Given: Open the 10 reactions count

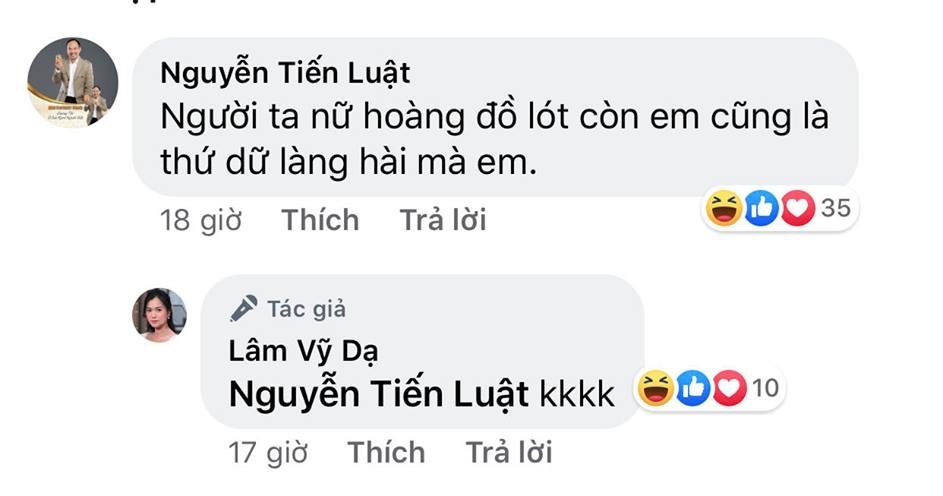Looking at the screenshot, I should coord(766,388).
